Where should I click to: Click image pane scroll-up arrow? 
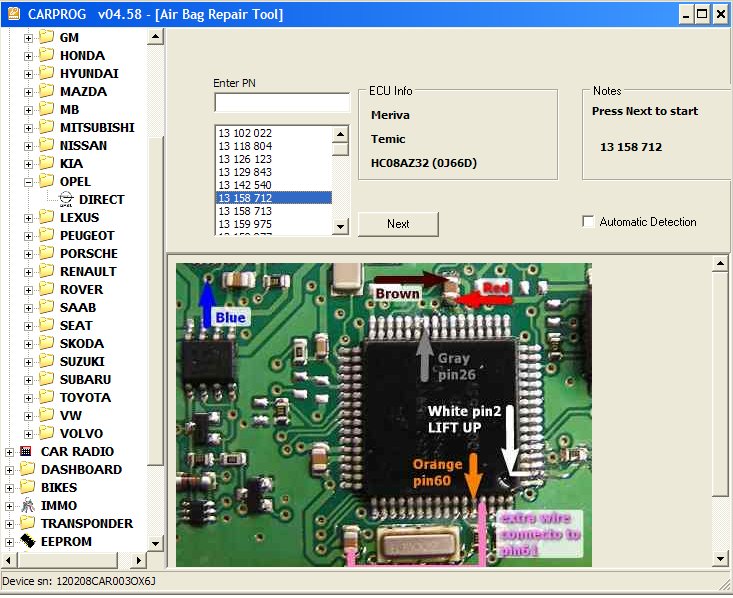coord(720,264)
